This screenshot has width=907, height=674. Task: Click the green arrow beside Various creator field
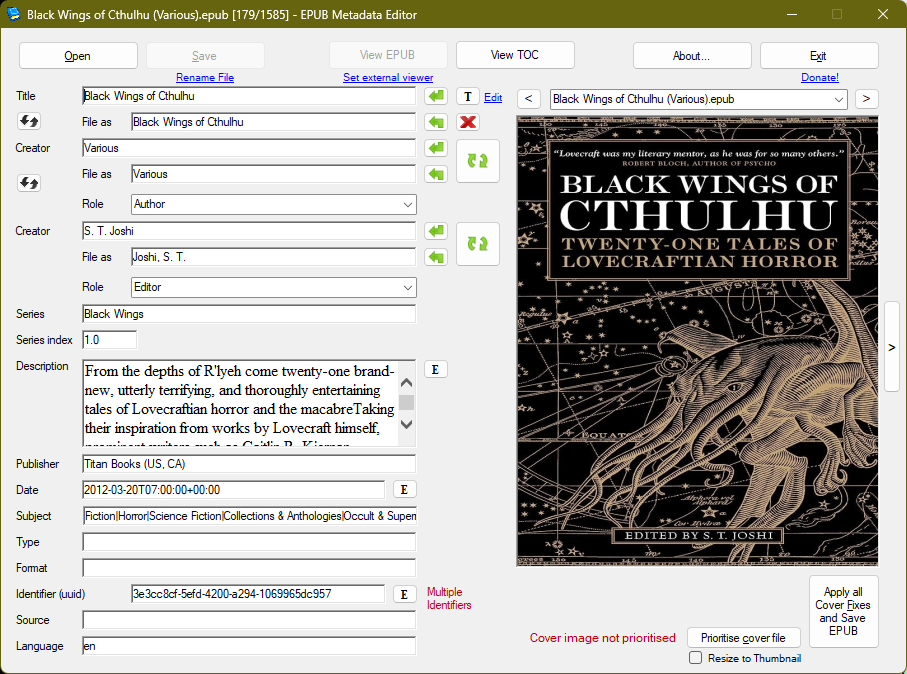pyautogui.click(x=436, y=148)
